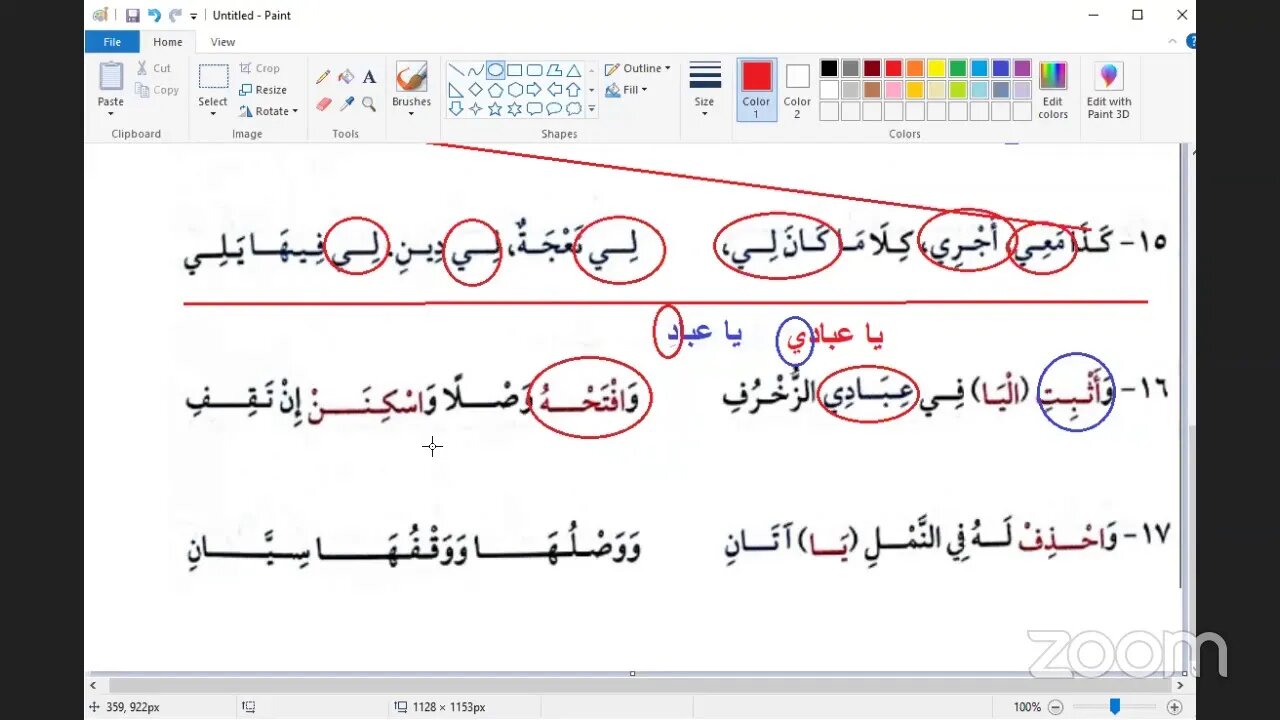
Task: Open the Select dropdown arrow
Action: 213,113
